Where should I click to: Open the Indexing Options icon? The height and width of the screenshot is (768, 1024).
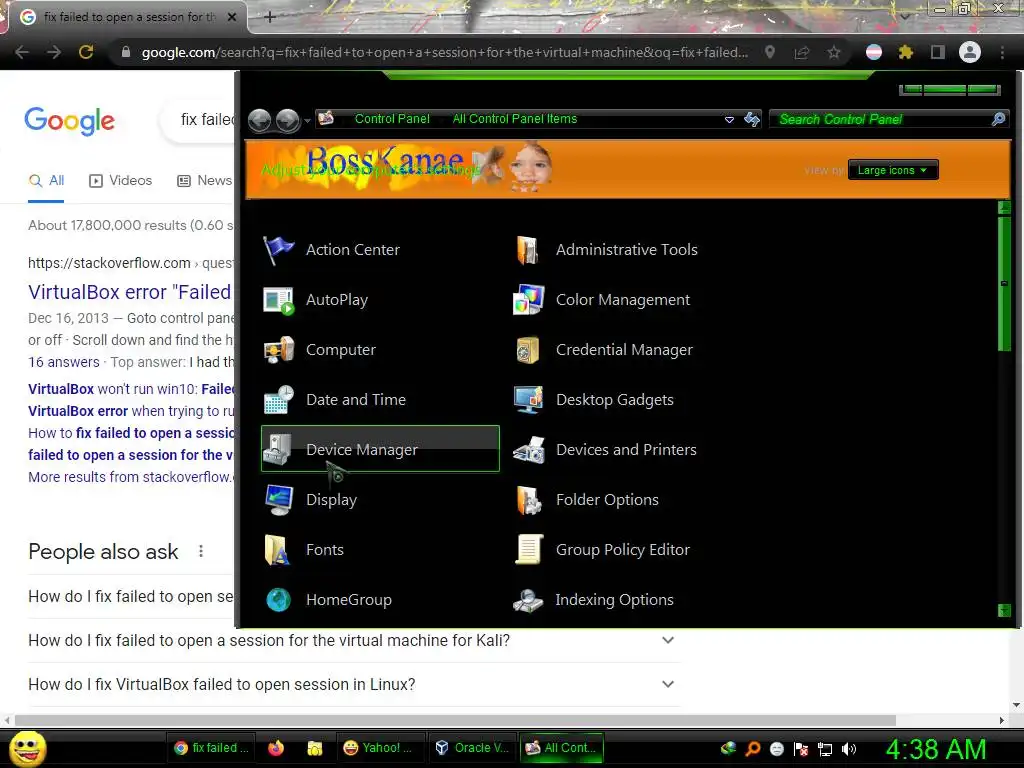tap(528, 600)
